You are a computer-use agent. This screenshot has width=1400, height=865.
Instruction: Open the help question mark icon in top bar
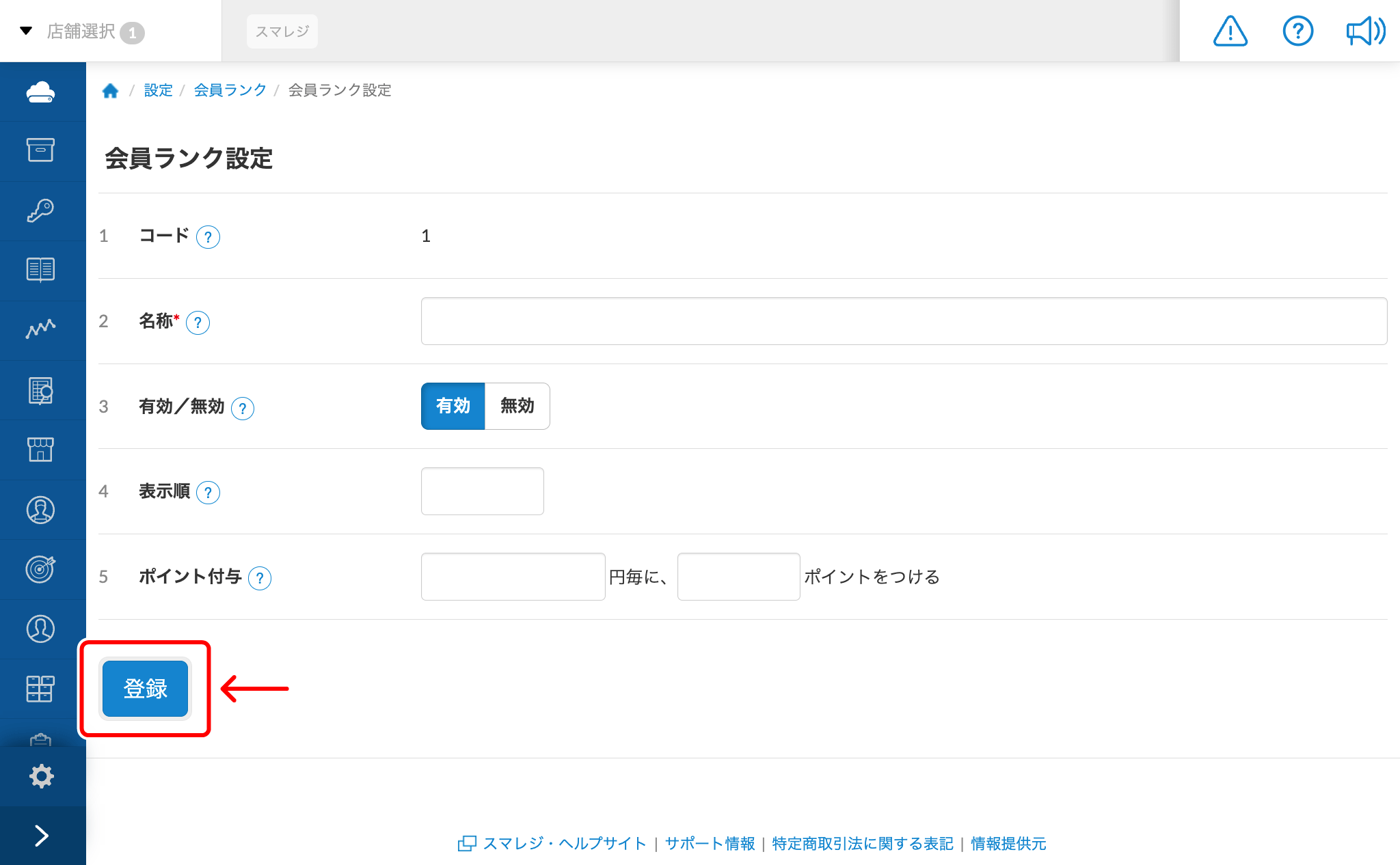[x=1297, y=31]
